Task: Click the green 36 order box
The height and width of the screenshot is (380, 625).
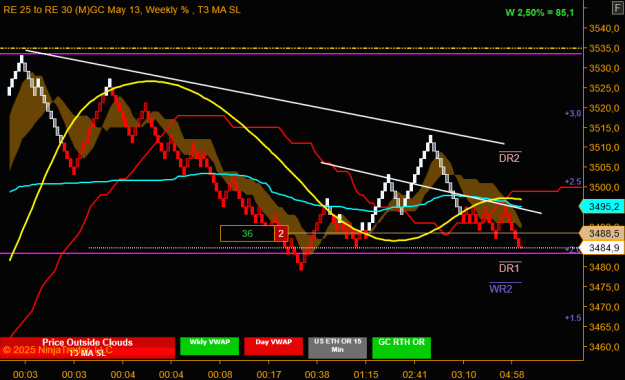Action: tap(247, 233)
